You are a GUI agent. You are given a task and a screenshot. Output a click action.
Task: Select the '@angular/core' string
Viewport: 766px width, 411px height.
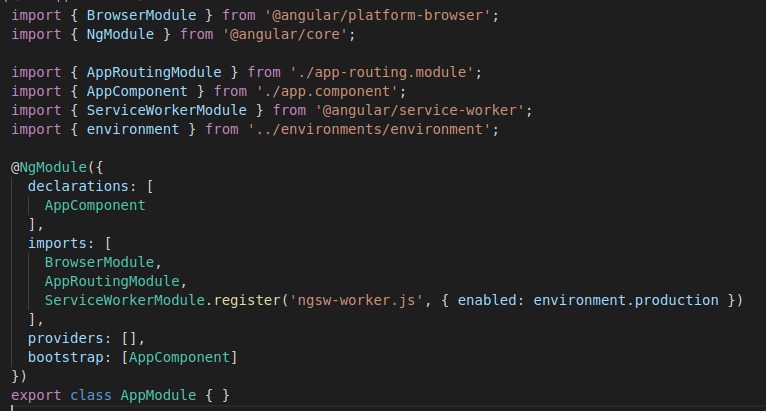pos(285,34)
